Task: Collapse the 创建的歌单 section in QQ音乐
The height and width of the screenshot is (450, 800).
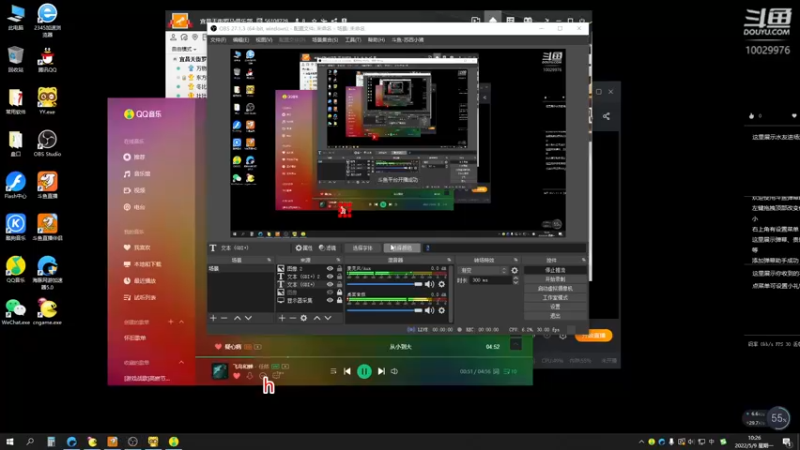Action: (182, 322)
